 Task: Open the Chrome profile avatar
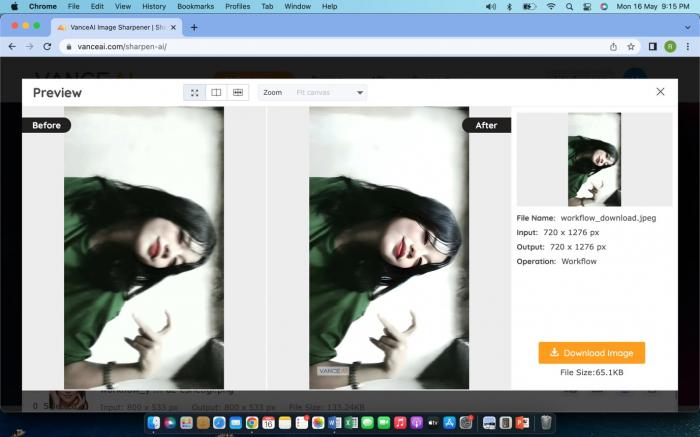pyautogui.click(x=670, y=46)
